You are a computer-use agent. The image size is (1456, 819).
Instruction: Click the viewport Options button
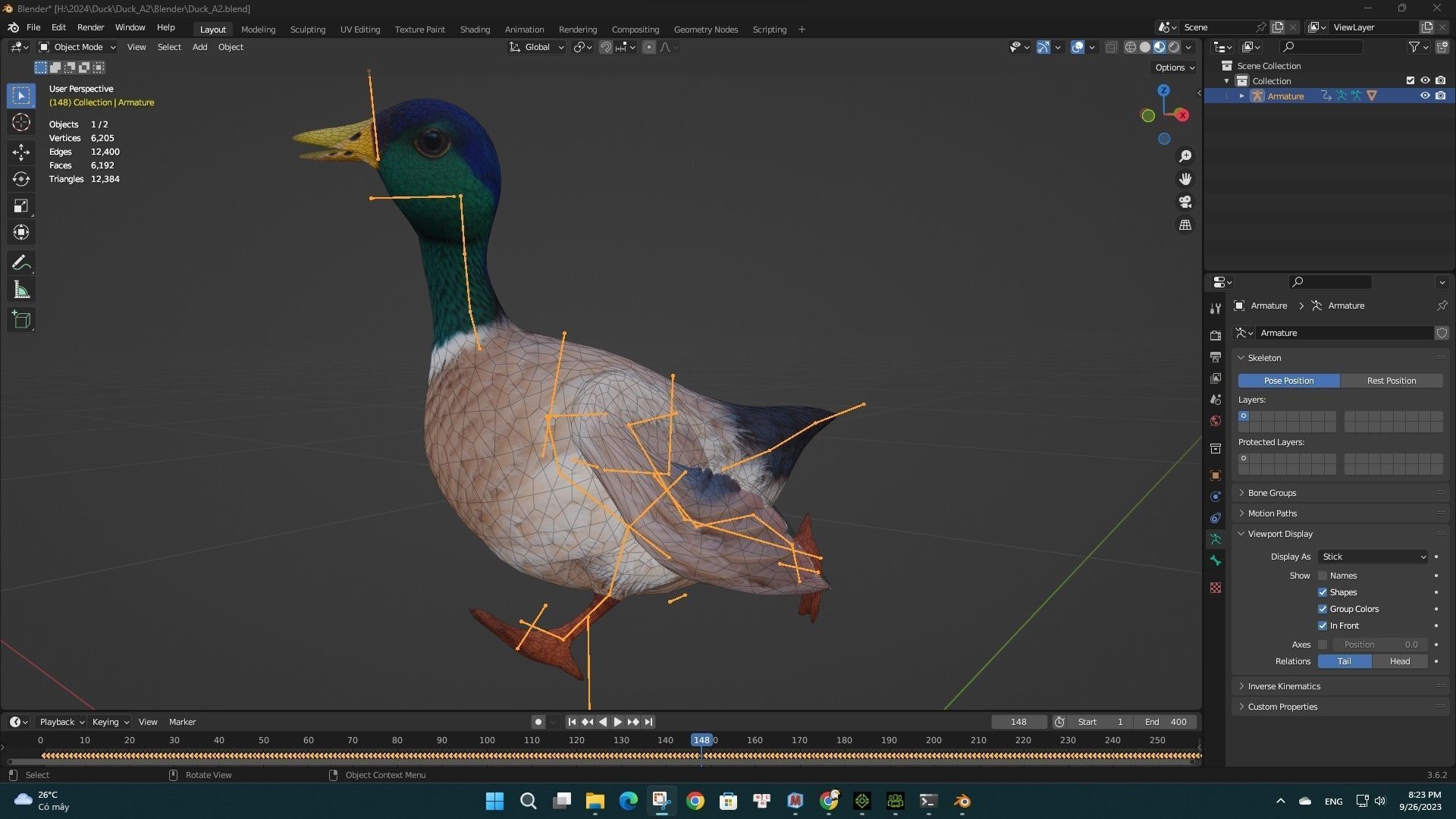(1175, 67)
